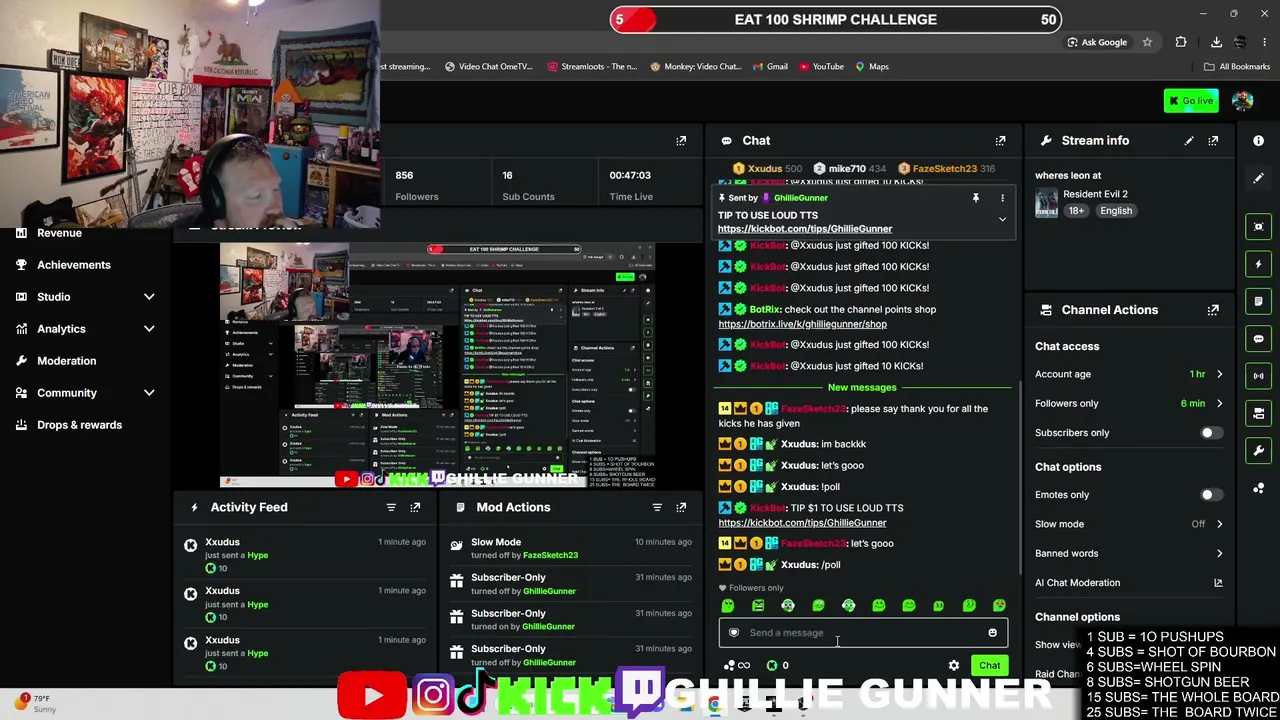Click the stream preview thumbnail
1280x720 pixels.
click(x=437, y=364)
